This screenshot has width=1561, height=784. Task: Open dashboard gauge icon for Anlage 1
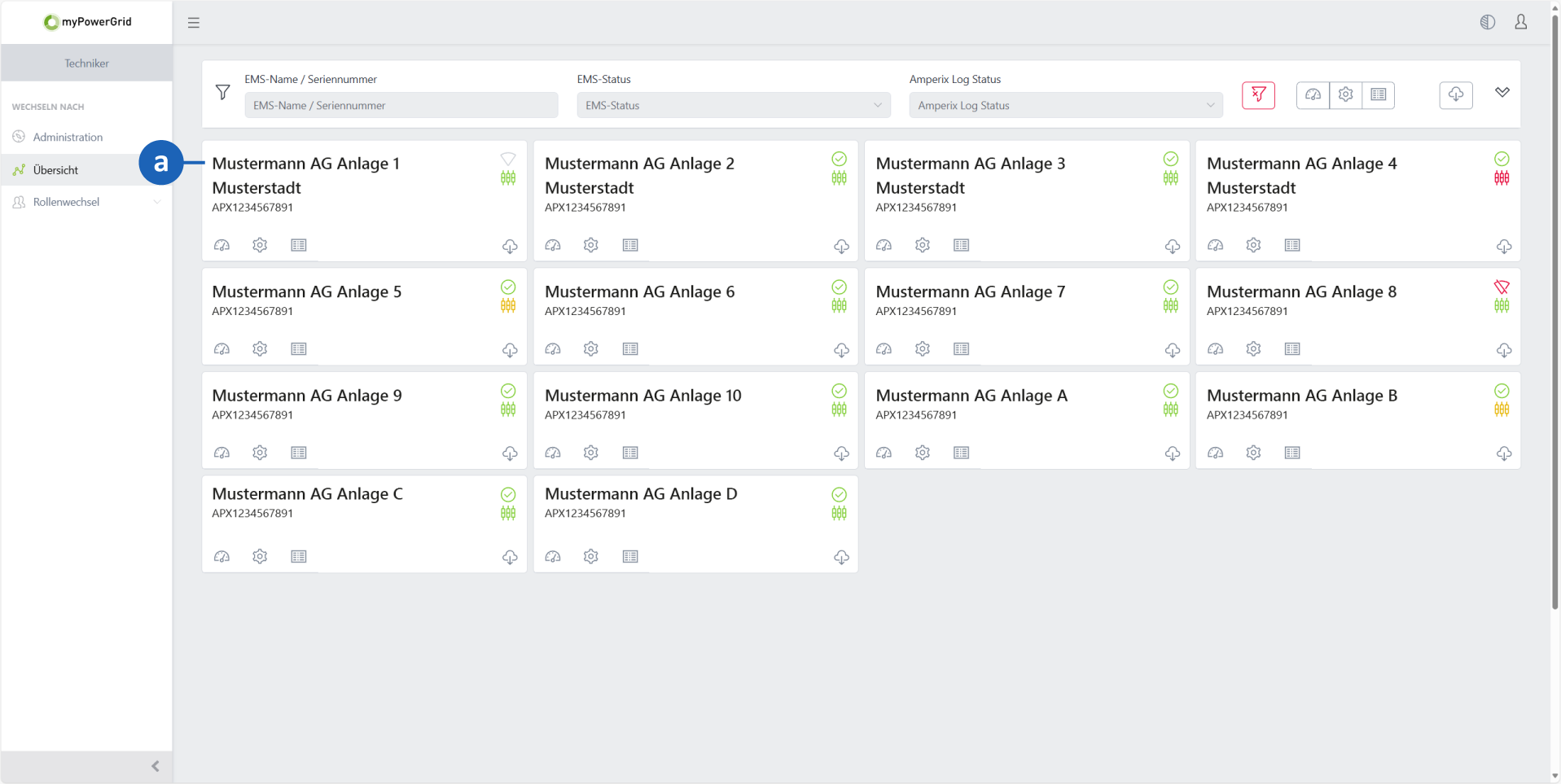pyautogui.click(x=221, y=245)
